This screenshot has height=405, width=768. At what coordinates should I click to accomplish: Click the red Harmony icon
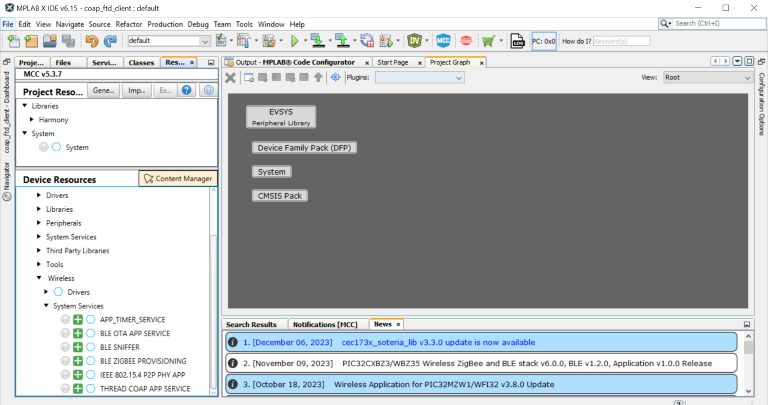[466, 41]
